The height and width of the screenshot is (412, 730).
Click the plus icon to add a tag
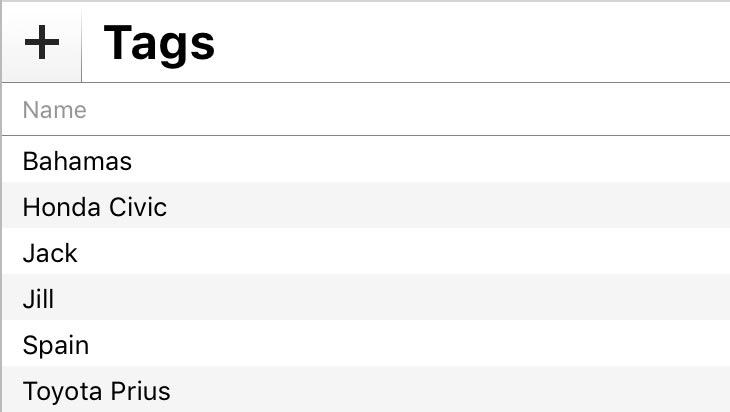click(42, 43)
